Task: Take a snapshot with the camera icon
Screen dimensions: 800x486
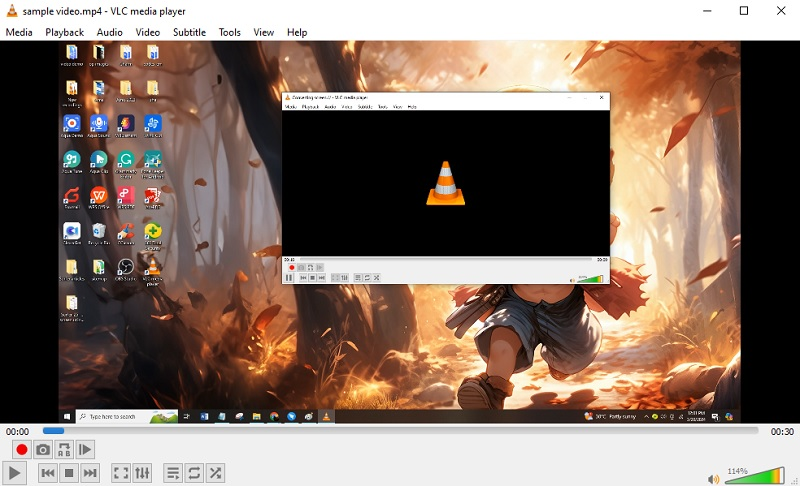Action: pos(43,449)
